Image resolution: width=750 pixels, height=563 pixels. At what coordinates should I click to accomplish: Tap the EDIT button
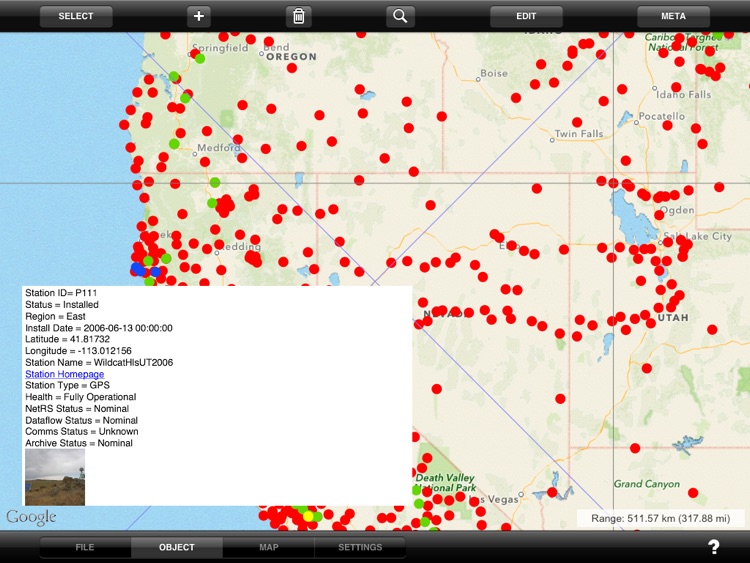(x=526, y=16)
